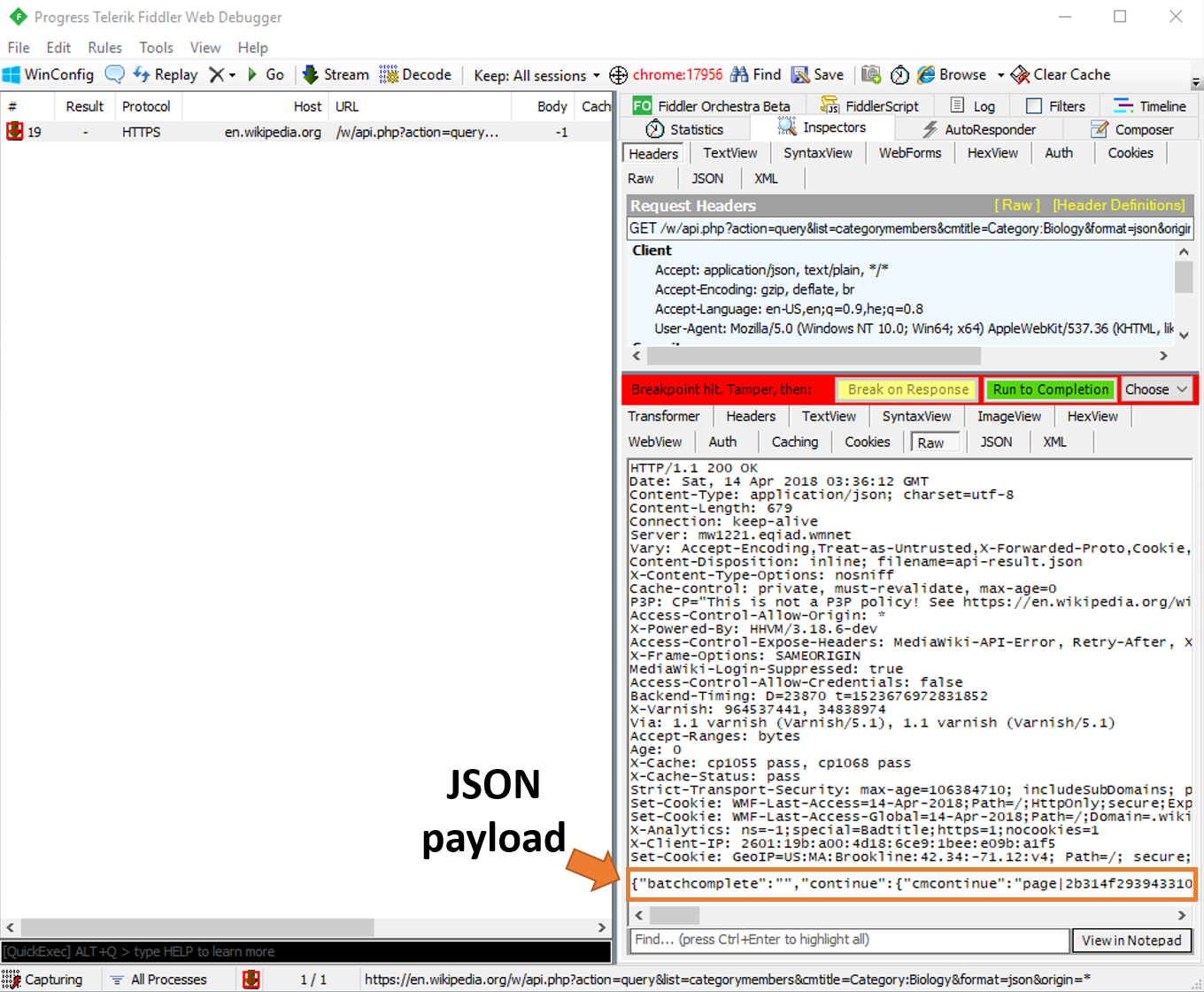Click Run to Completion
Image resolution: width=1204 pixels, height=992 pixels.
pos(1050,389)
